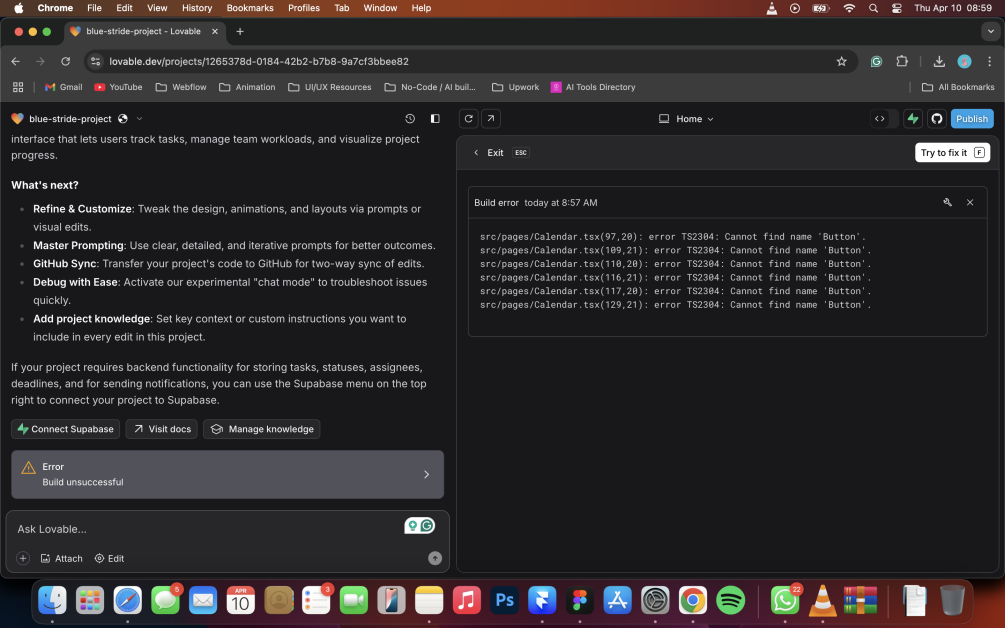Click the GitHub icon in toolbar
The height and width of the screenshot is (628, 1005).
click(937, 119)
